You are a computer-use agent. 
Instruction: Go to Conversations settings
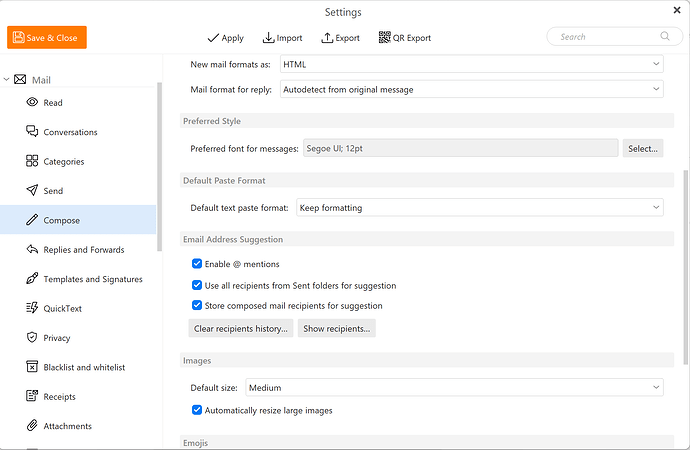click(78, 132)
